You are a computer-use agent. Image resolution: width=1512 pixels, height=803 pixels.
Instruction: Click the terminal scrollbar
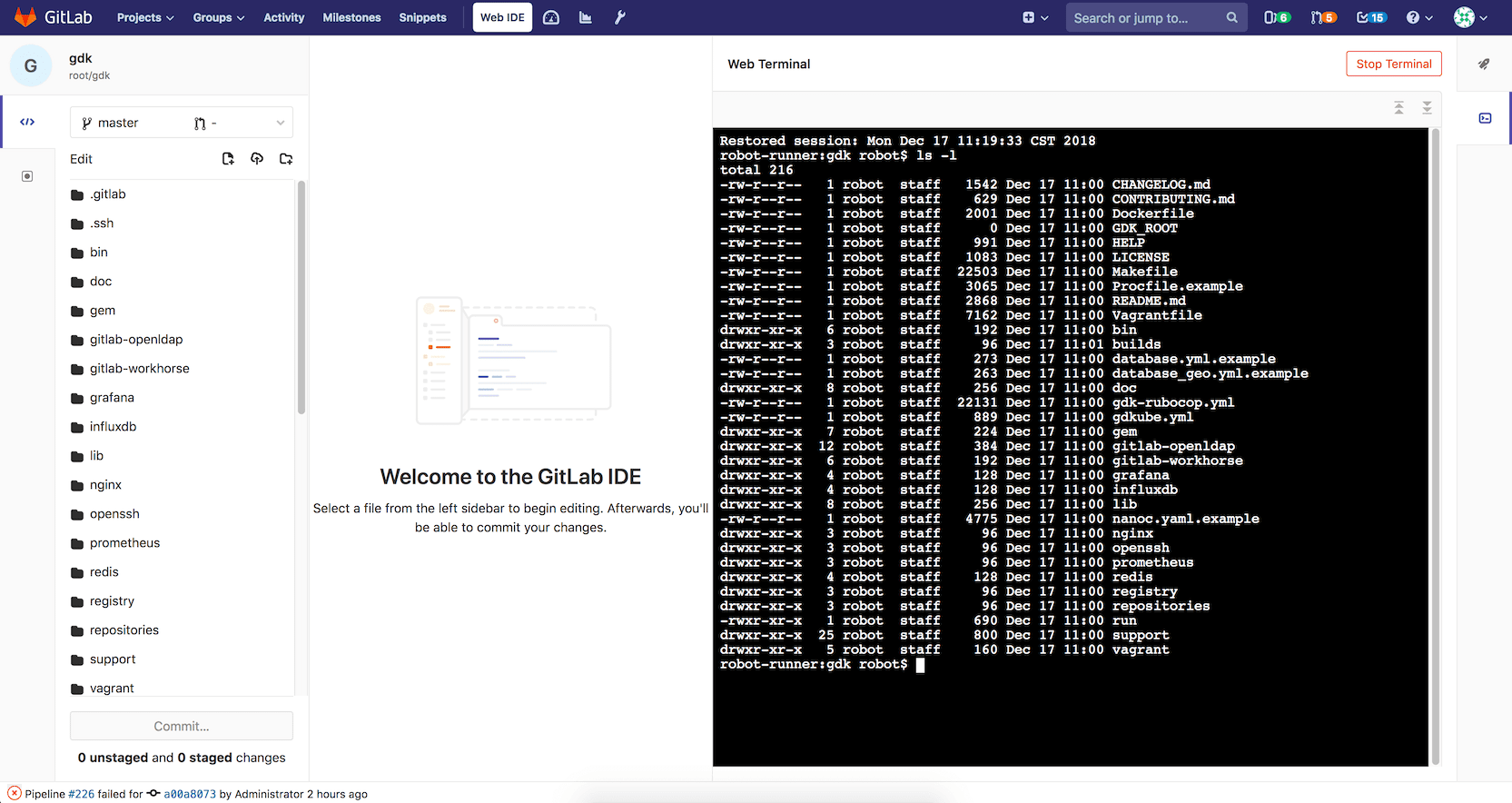(1436, 446)
